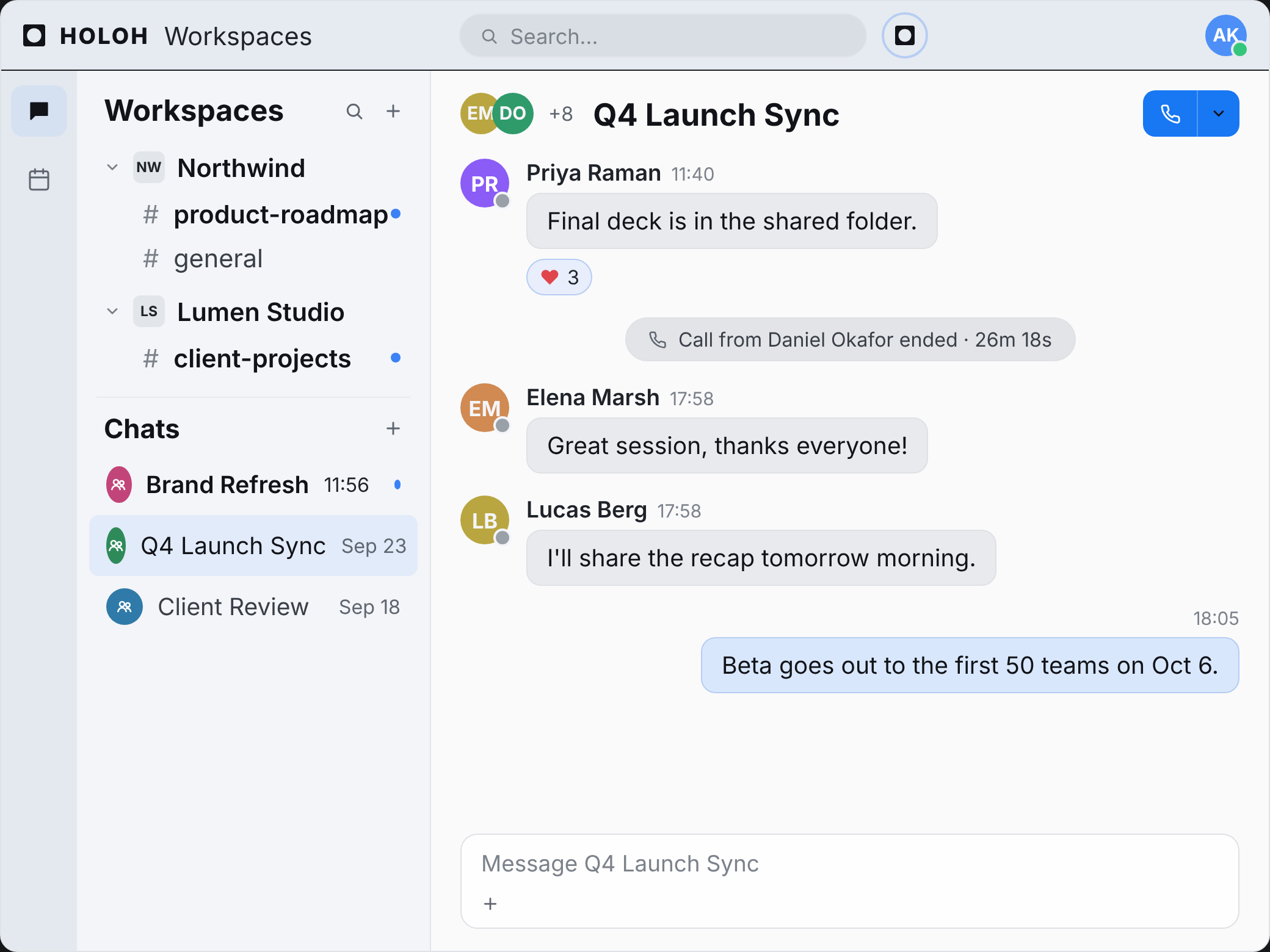1270x952 pixels.
Task: Select the Brand Refresh chat
Action: coord(253,485)
